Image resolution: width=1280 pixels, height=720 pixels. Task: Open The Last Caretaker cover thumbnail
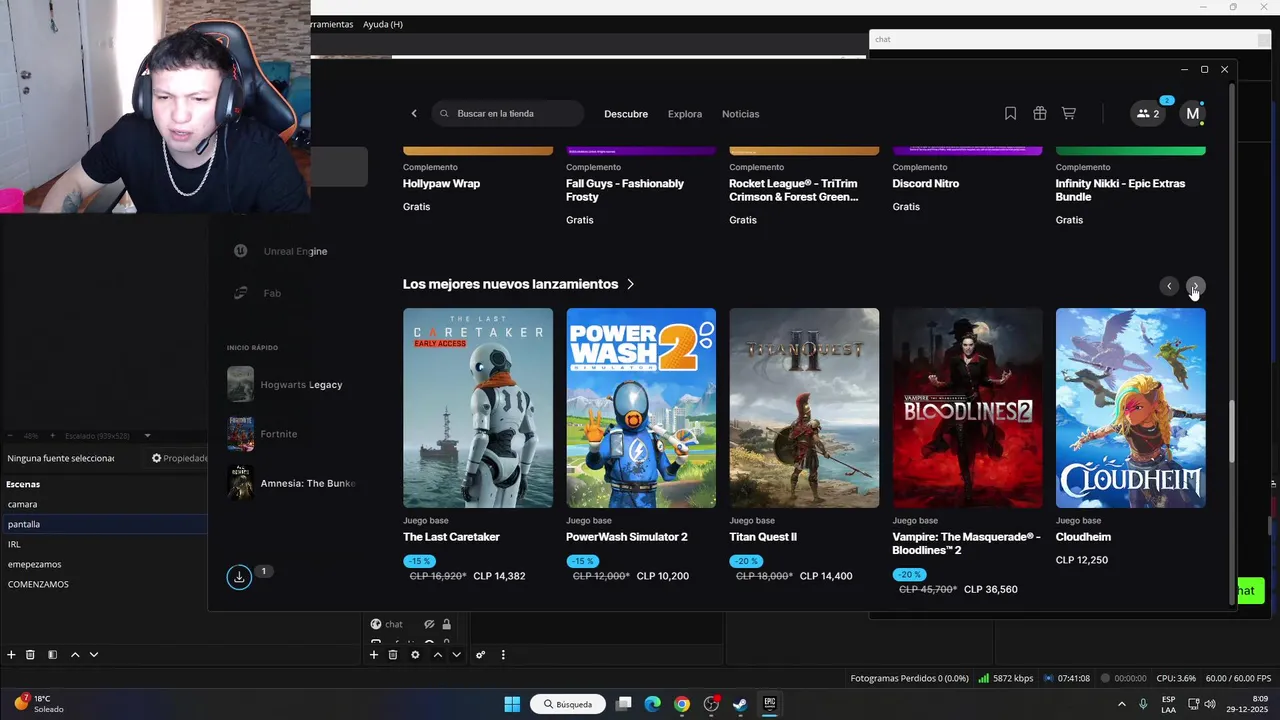[x=478, y=408]
